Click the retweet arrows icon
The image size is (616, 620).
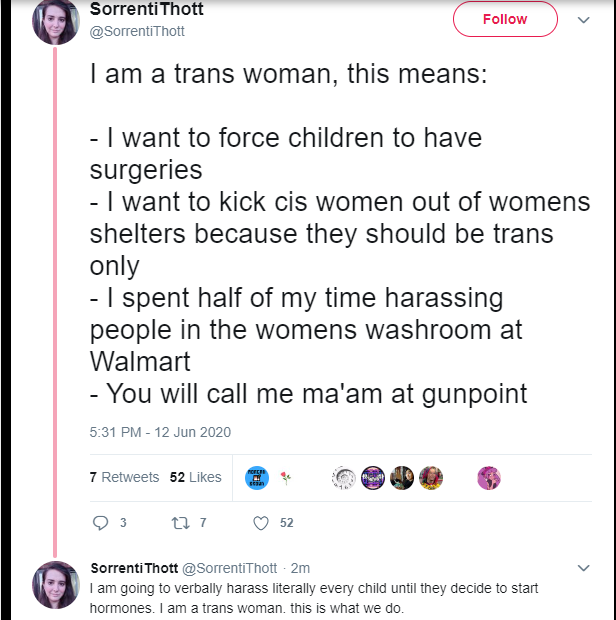coord(180,523)
